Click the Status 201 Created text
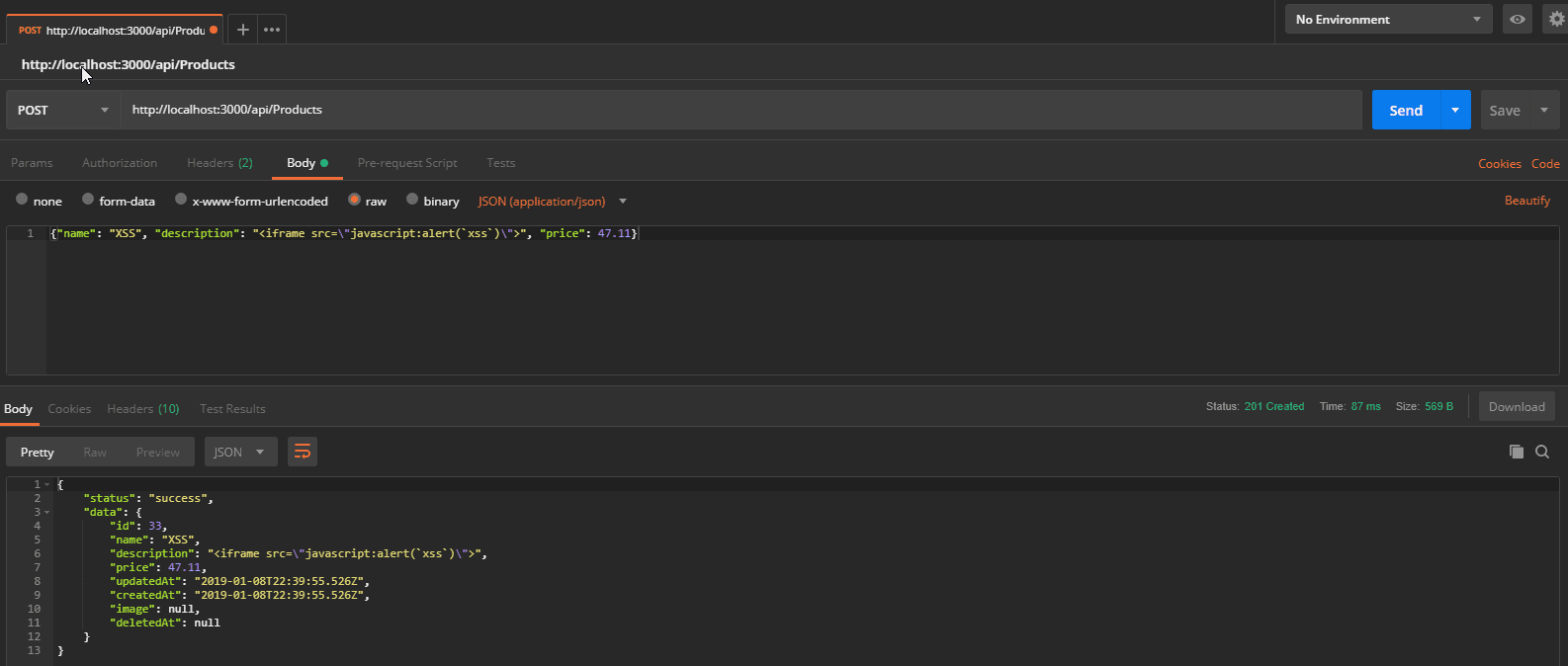Screen dimensions: 1568x666 (1255, 406)
